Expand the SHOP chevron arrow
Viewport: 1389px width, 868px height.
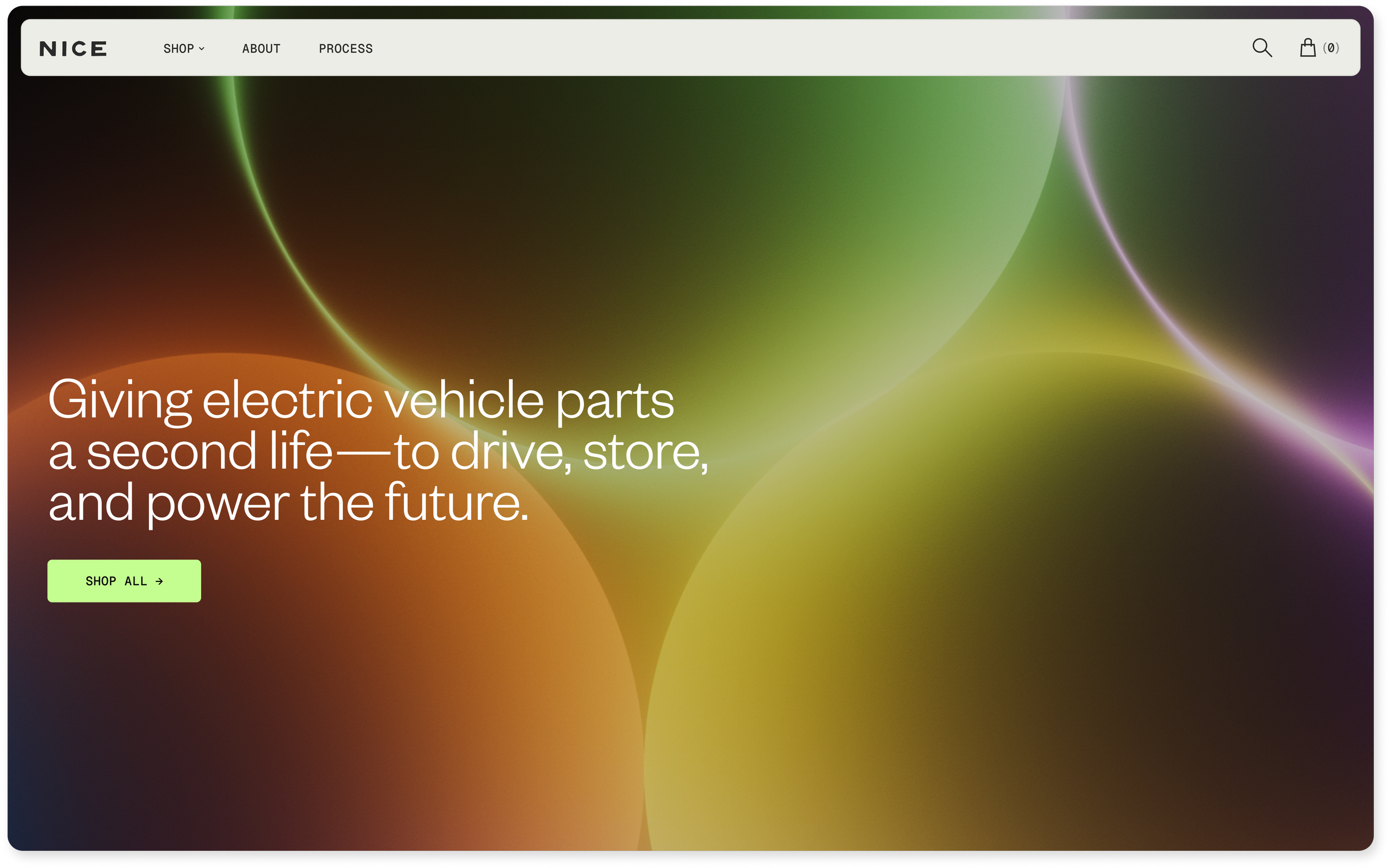(202, 49)
